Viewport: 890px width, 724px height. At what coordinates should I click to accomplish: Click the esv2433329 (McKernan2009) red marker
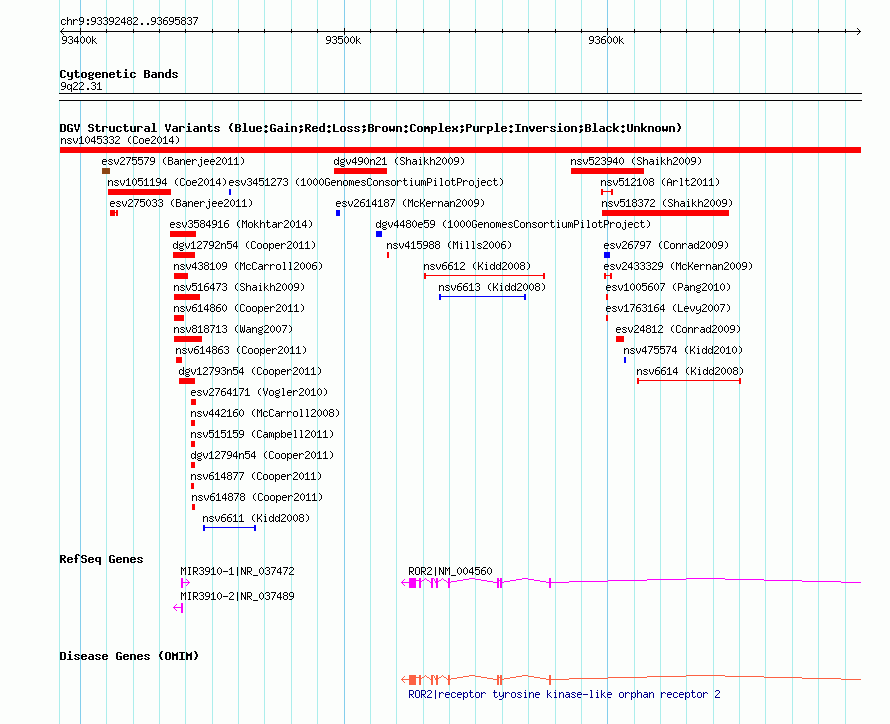[x=608, y=276]
